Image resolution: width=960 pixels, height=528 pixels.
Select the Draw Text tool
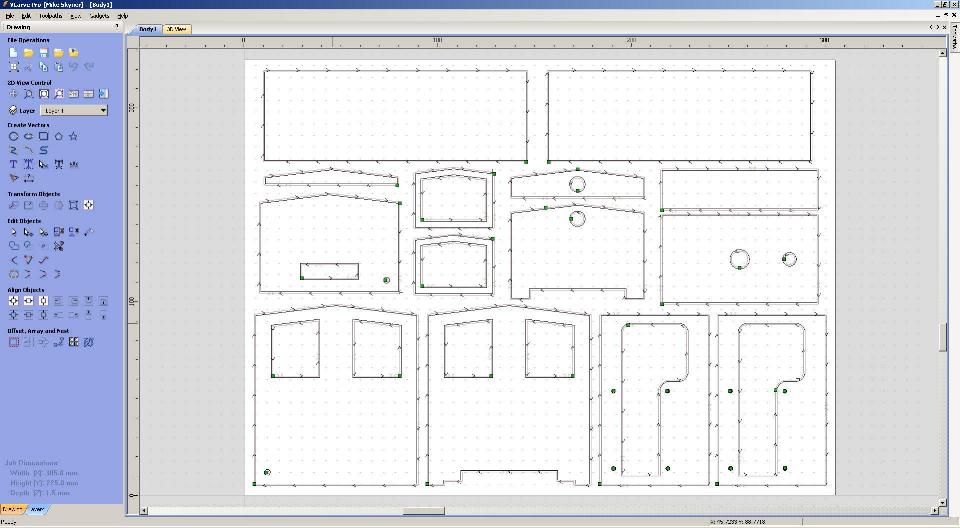13,164
